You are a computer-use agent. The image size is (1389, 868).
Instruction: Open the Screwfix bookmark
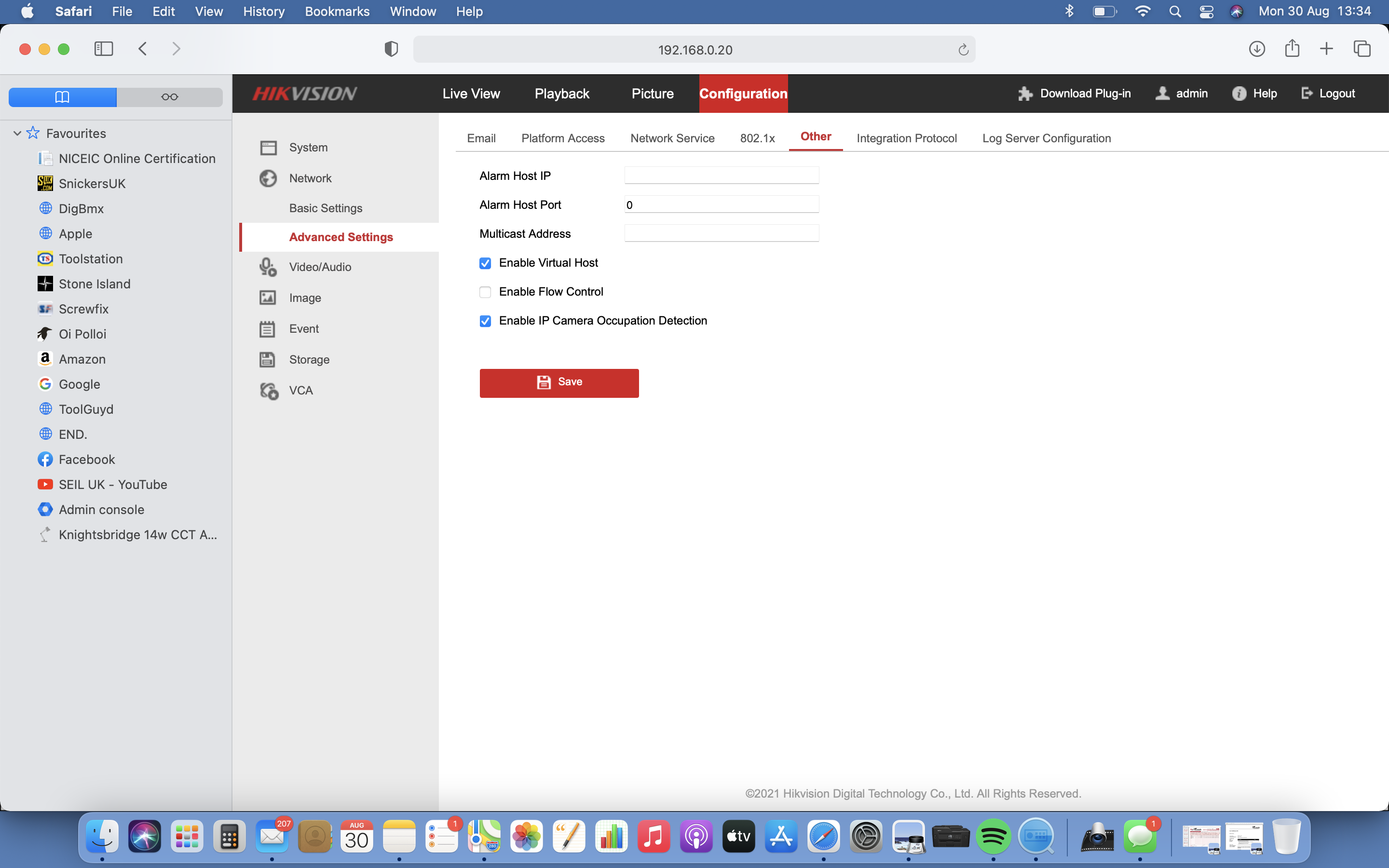(84, 309)
